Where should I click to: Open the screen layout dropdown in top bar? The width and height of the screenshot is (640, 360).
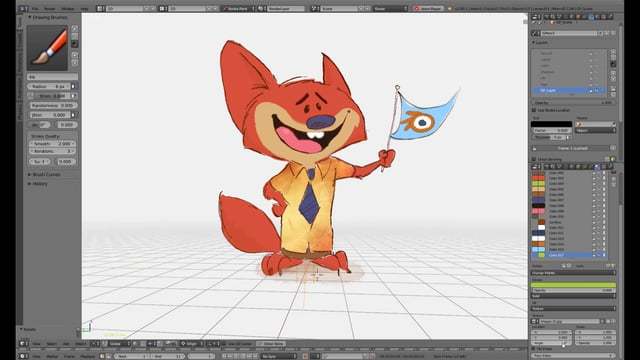point(101,8)
